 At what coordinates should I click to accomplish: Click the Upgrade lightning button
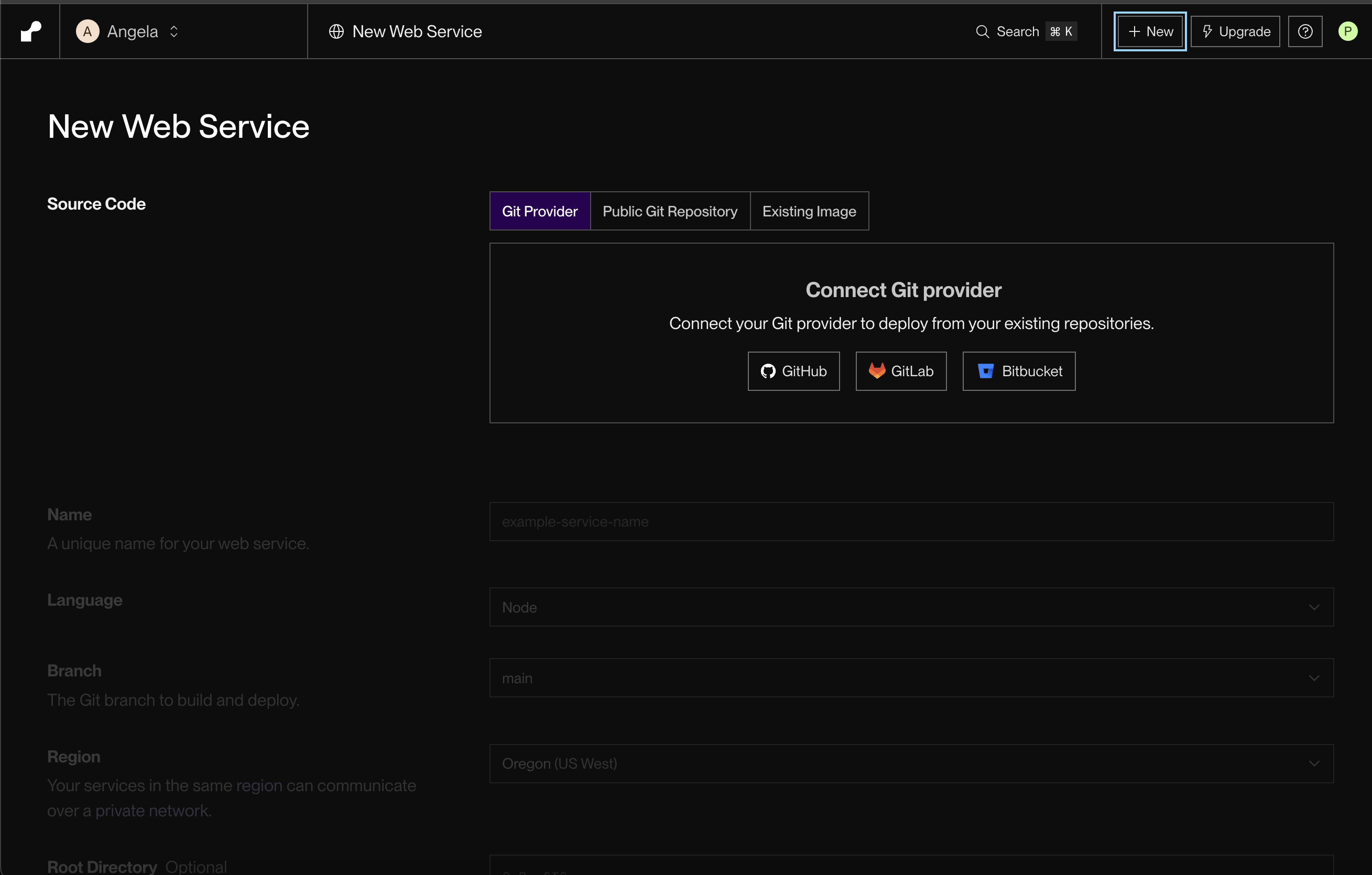(x=1235, y=31)
